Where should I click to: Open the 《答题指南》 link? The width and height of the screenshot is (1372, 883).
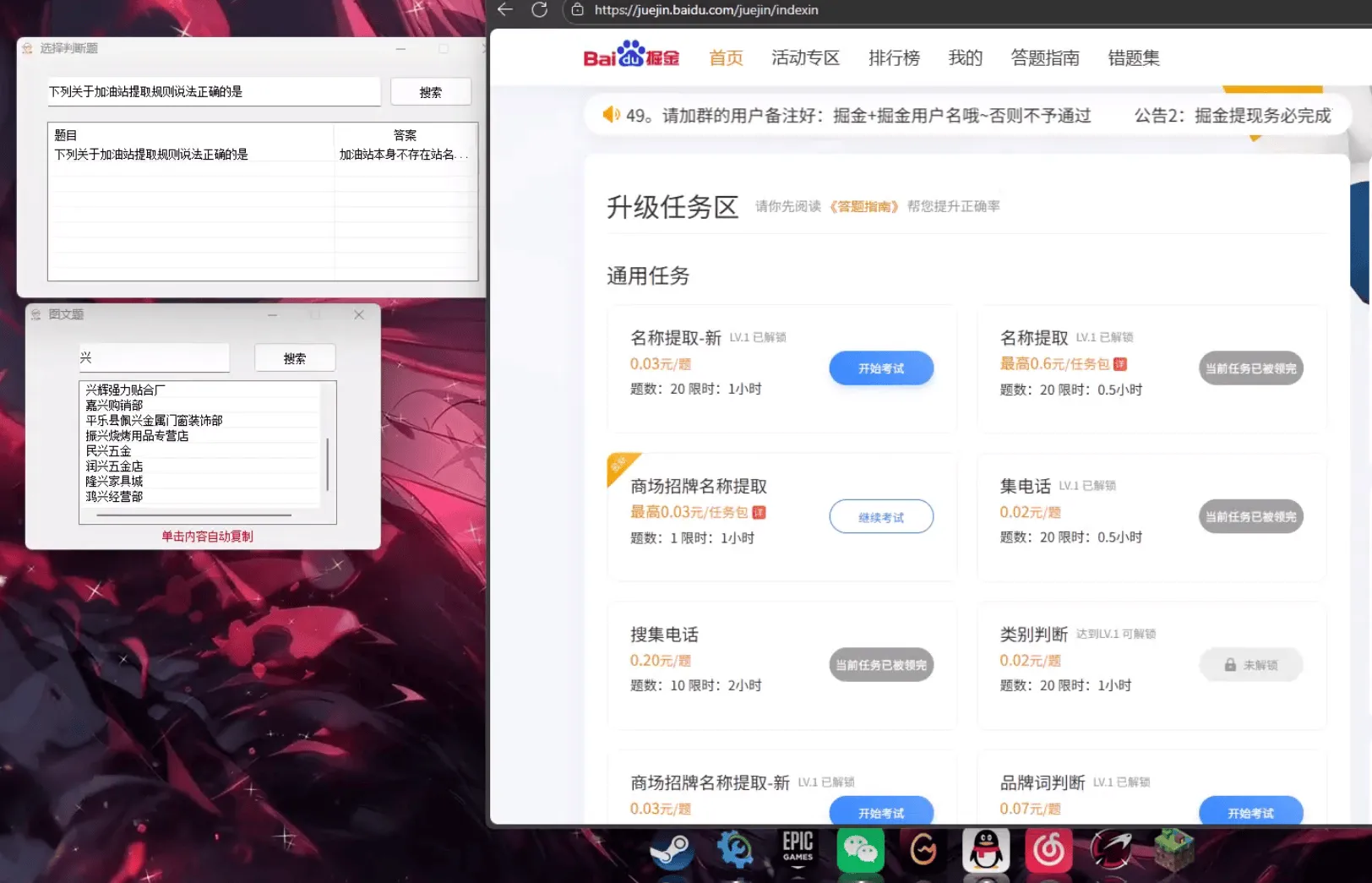pyautogui.click(x=863, y=205)
